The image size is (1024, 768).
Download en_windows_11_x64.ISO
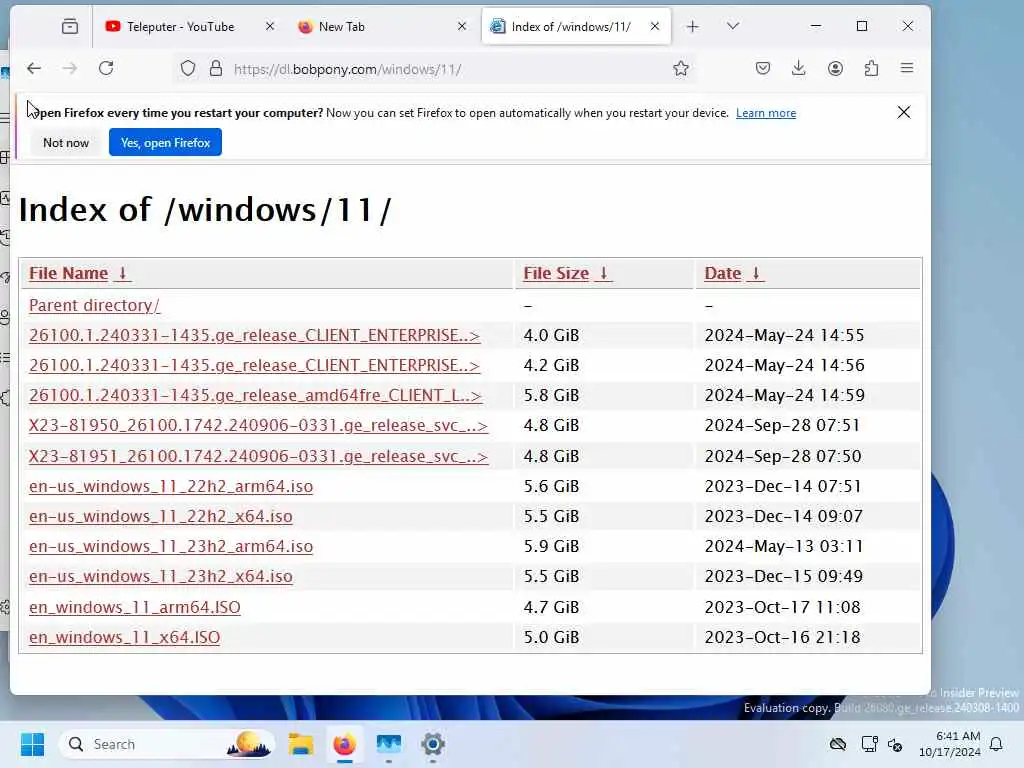[x=124, y=637]
